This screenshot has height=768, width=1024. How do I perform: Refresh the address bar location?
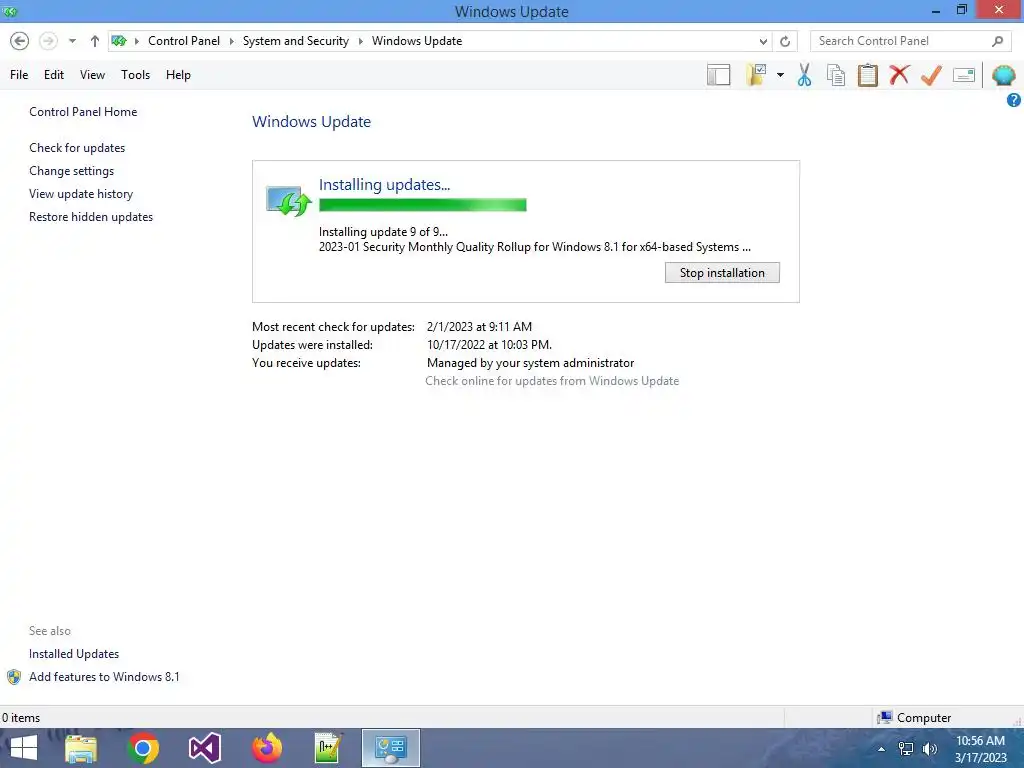coord(785,41)
